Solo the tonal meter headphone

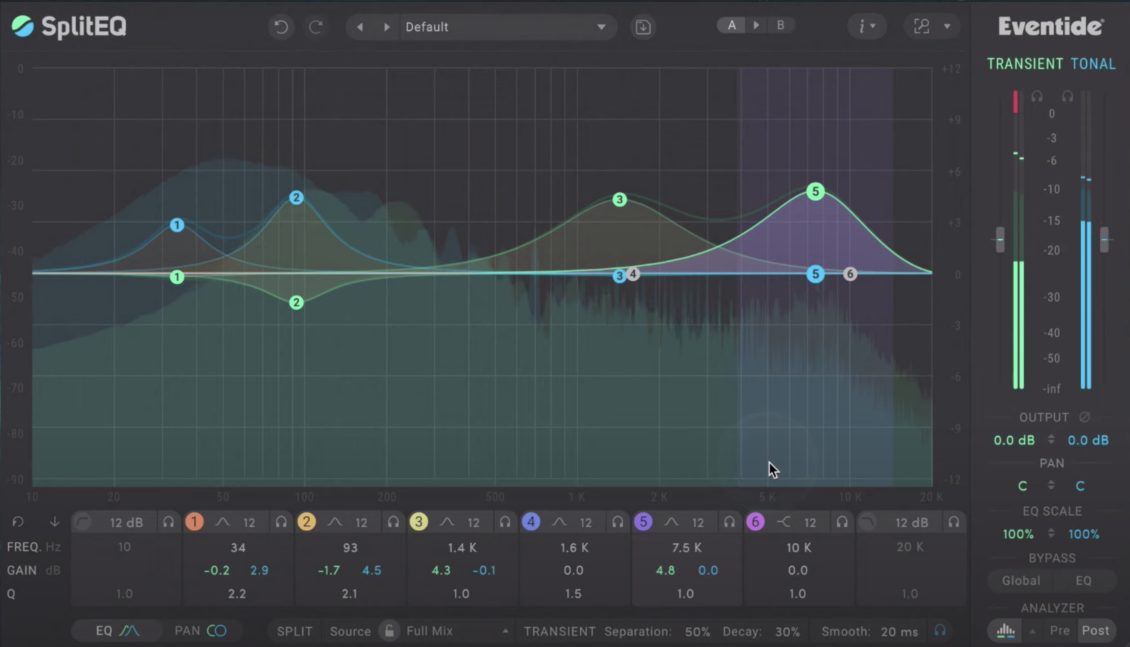(1067, 96)
